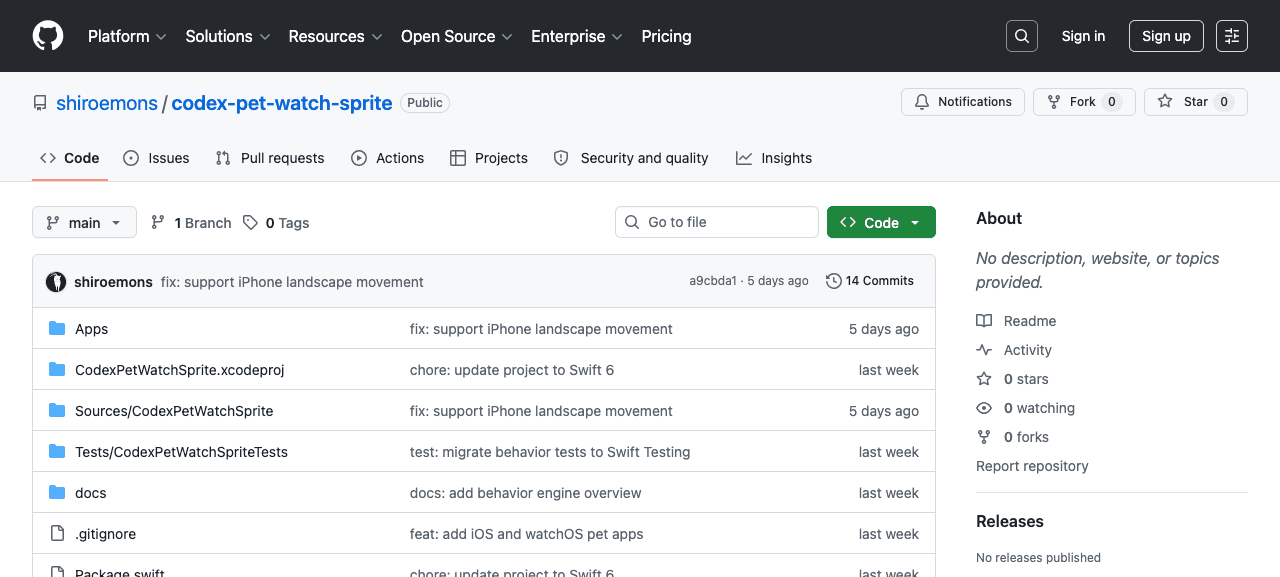Open the Security and quality tab

(x=631, y=158)
